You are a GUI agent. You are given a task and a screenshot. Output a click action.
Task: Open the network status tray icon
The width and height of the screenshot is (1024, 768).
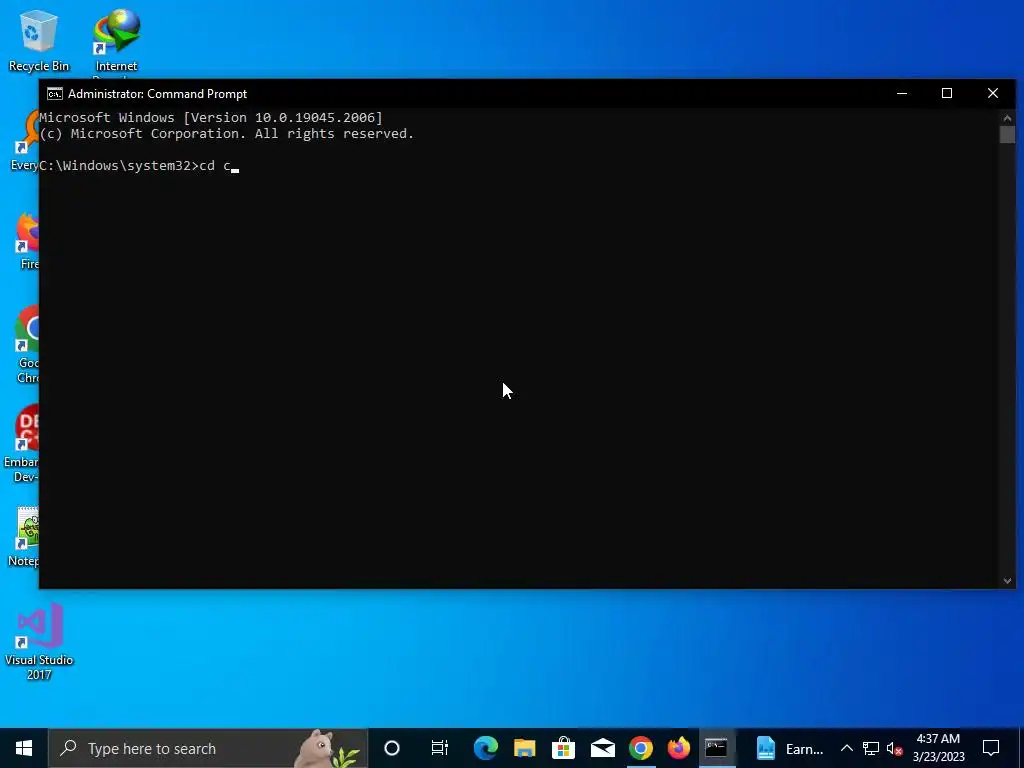[x=871, y=748]
